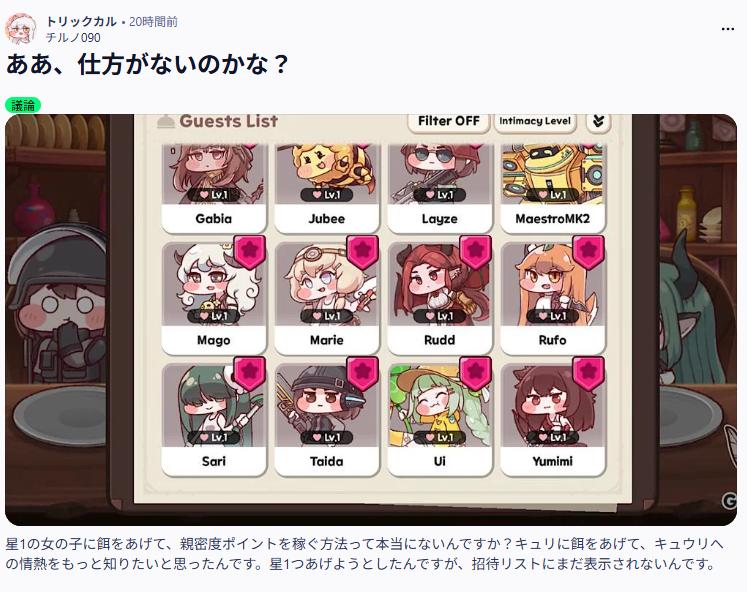Click the pink star badge on Taida
The height and width of the screenshot is (592, 747).
click(362, 373)
